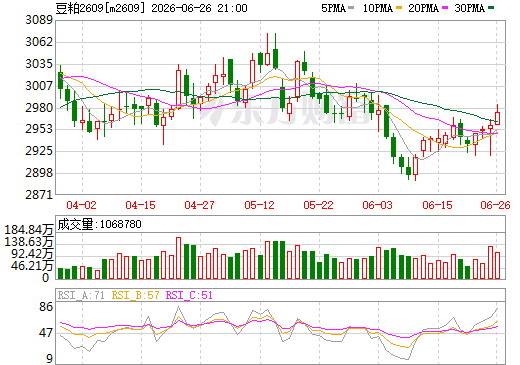Image resolution: width=520 pixels, height=365 pixels.
Task: Click the 06-15 date label
Action: coord(437,205)
